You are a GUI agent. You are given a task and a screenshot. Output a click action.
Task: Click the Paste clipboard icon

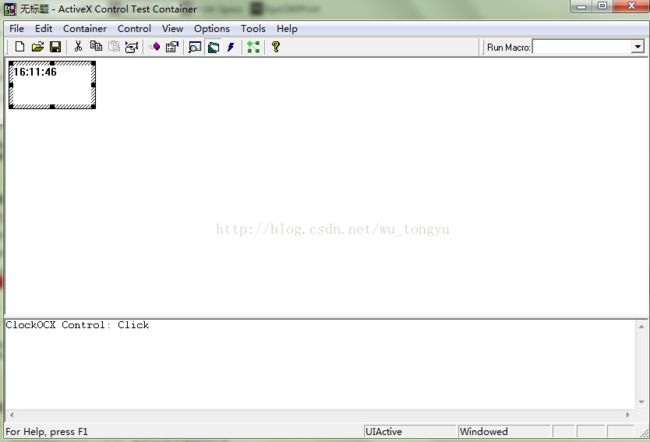[114, 46]
